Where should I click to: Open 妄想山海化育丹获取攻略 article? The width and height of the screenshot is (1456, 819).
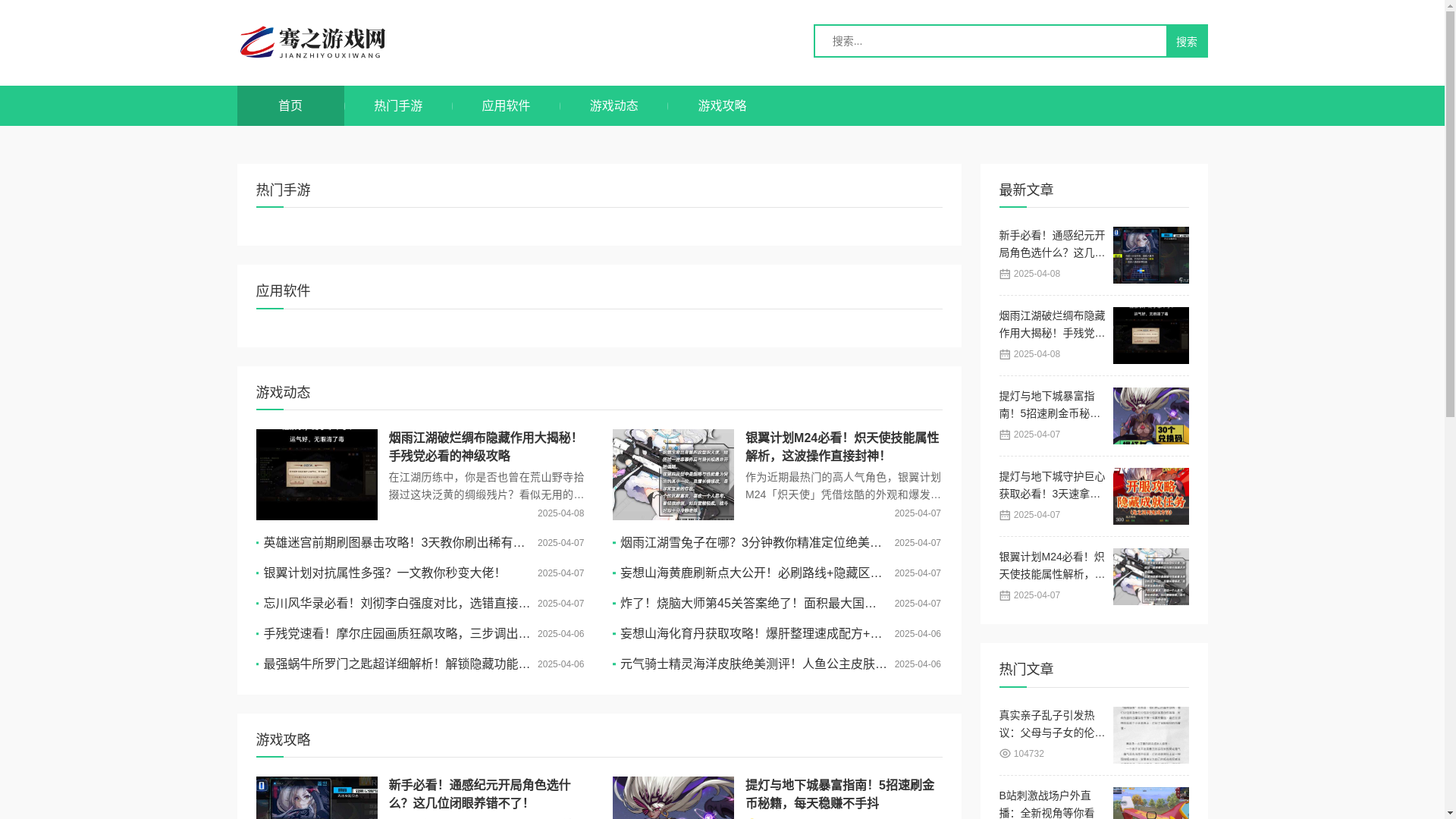pyautogui.click(x=752, y=634)
